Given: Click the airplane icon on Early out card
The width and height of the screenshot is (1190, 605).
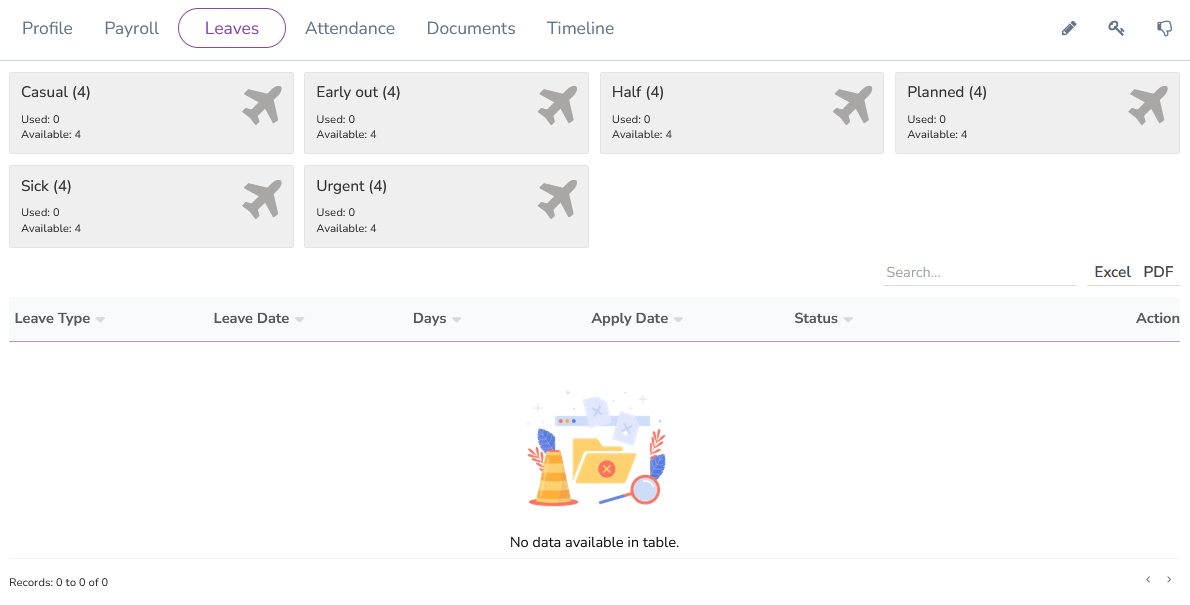Looking at the screenshot, I should pos(558,104).
